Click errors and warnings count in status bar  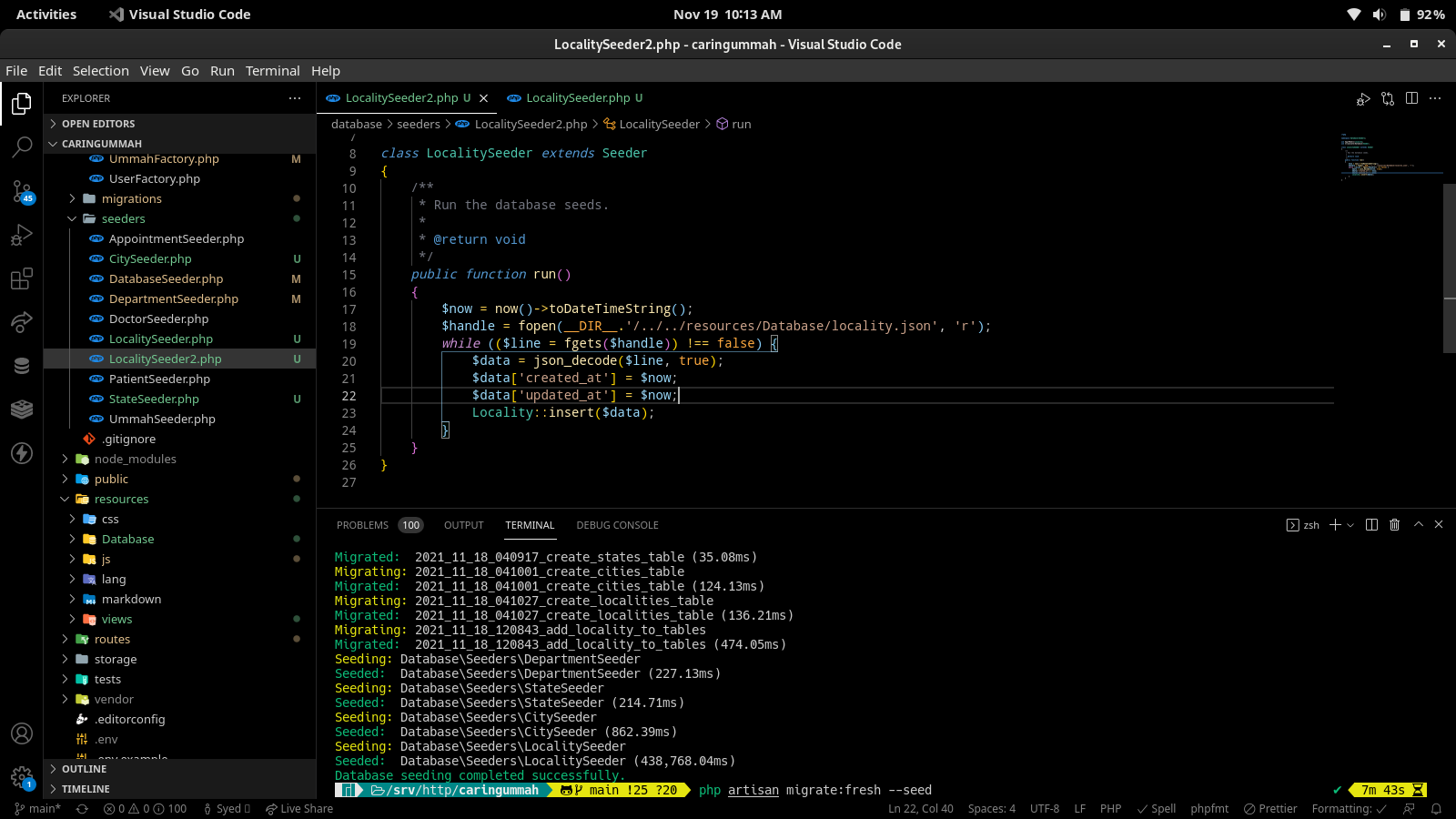pos(146,809)
